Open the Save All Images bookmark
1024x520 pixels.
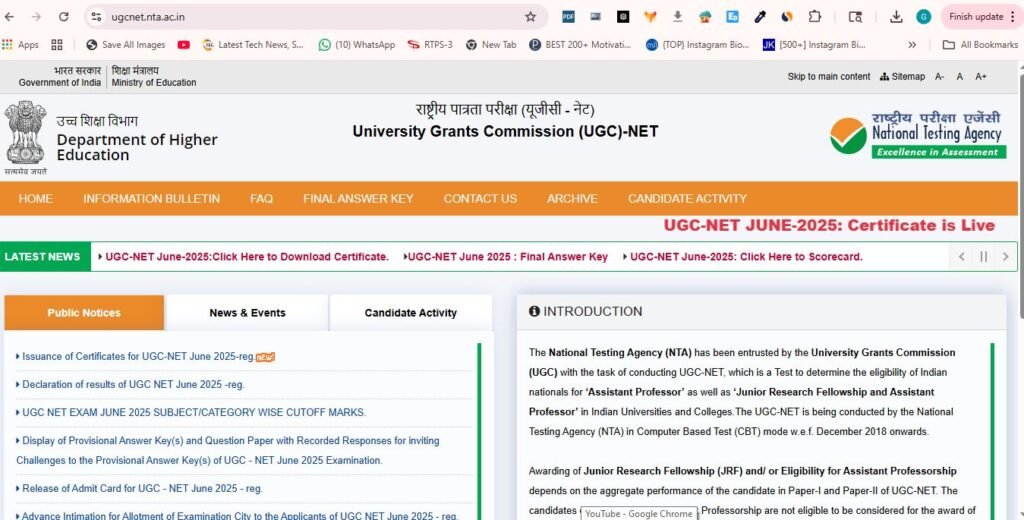tap(125, 44)
